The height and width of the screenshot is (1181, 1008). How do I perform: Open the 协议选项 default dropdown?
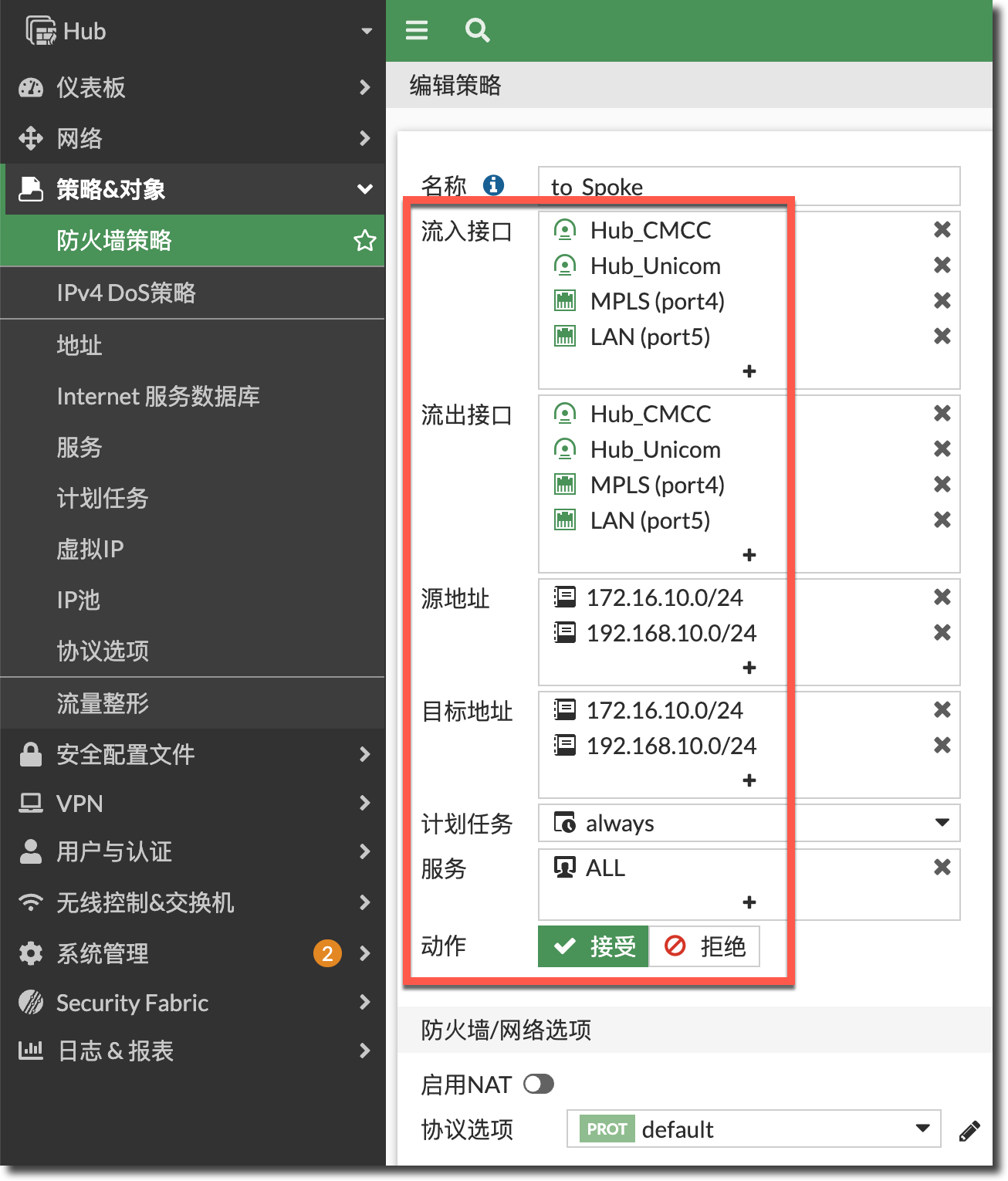point(922,1129)
